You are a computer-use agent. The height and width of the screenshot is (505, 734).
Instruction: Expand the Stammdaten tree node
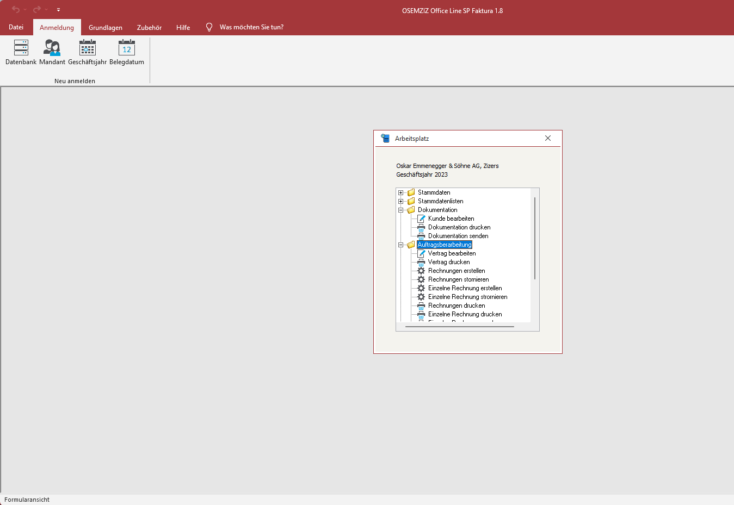coord(401,192)
